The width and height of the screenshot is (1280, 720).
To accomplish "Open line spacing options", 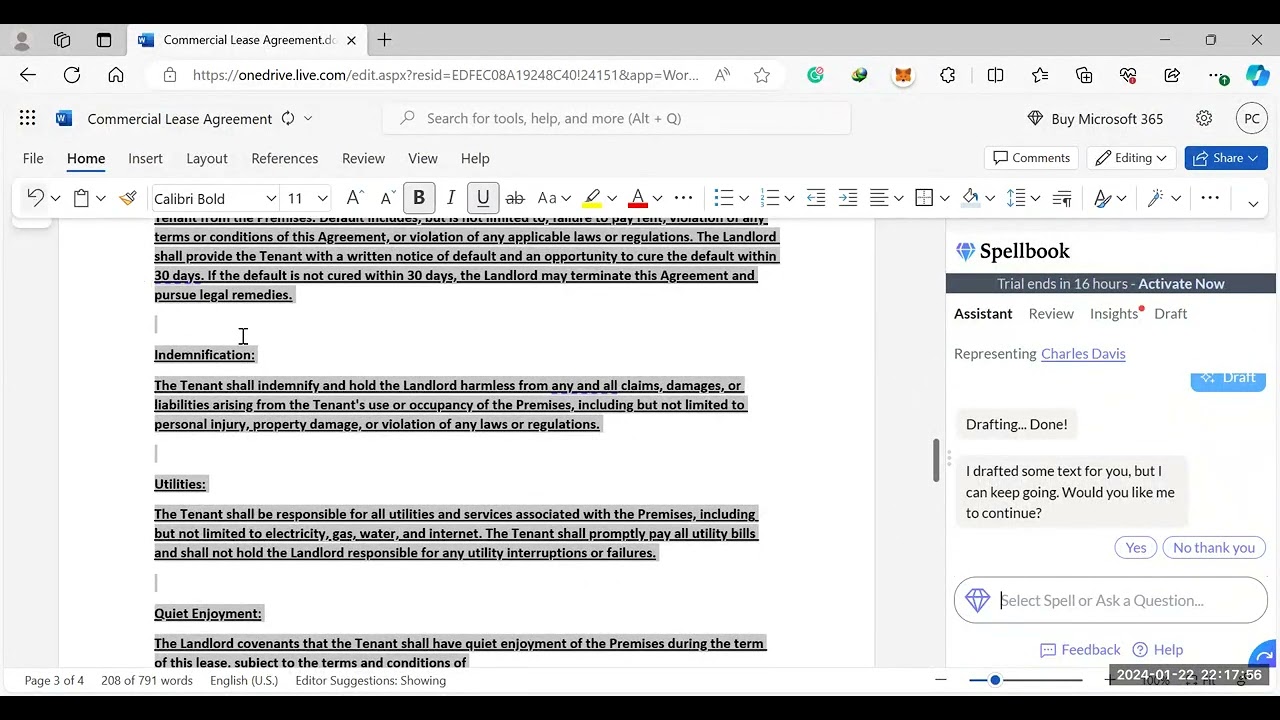I will pyautogui.click(x=1016, y=198).
